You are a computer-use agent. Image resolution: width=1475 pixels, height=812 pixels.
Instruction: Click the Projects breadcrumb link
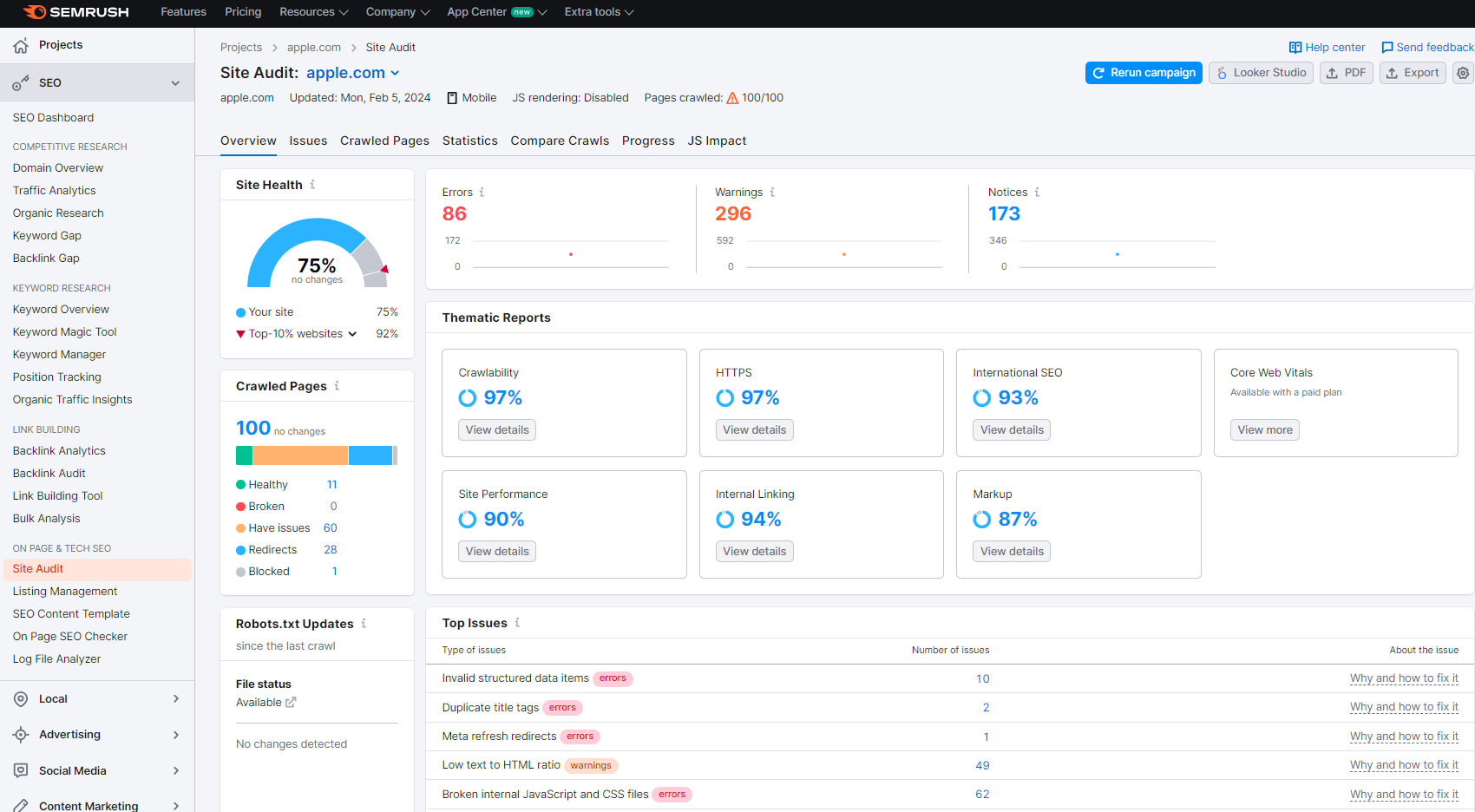click(241, 48)
